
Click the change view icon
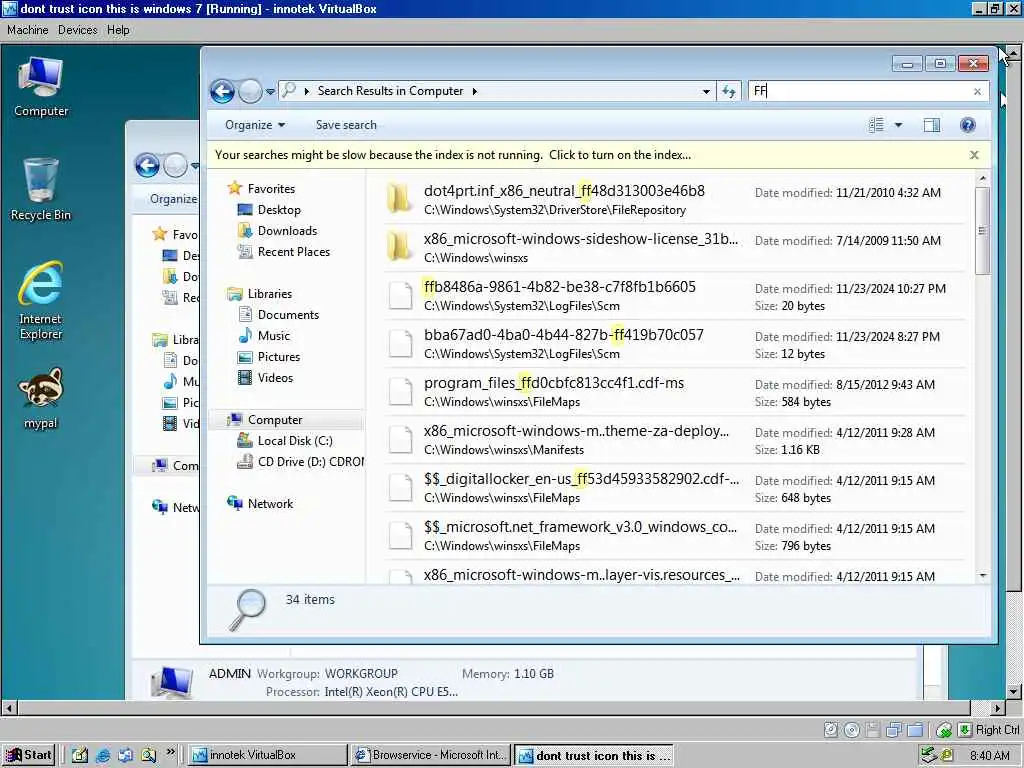point(876,125)
